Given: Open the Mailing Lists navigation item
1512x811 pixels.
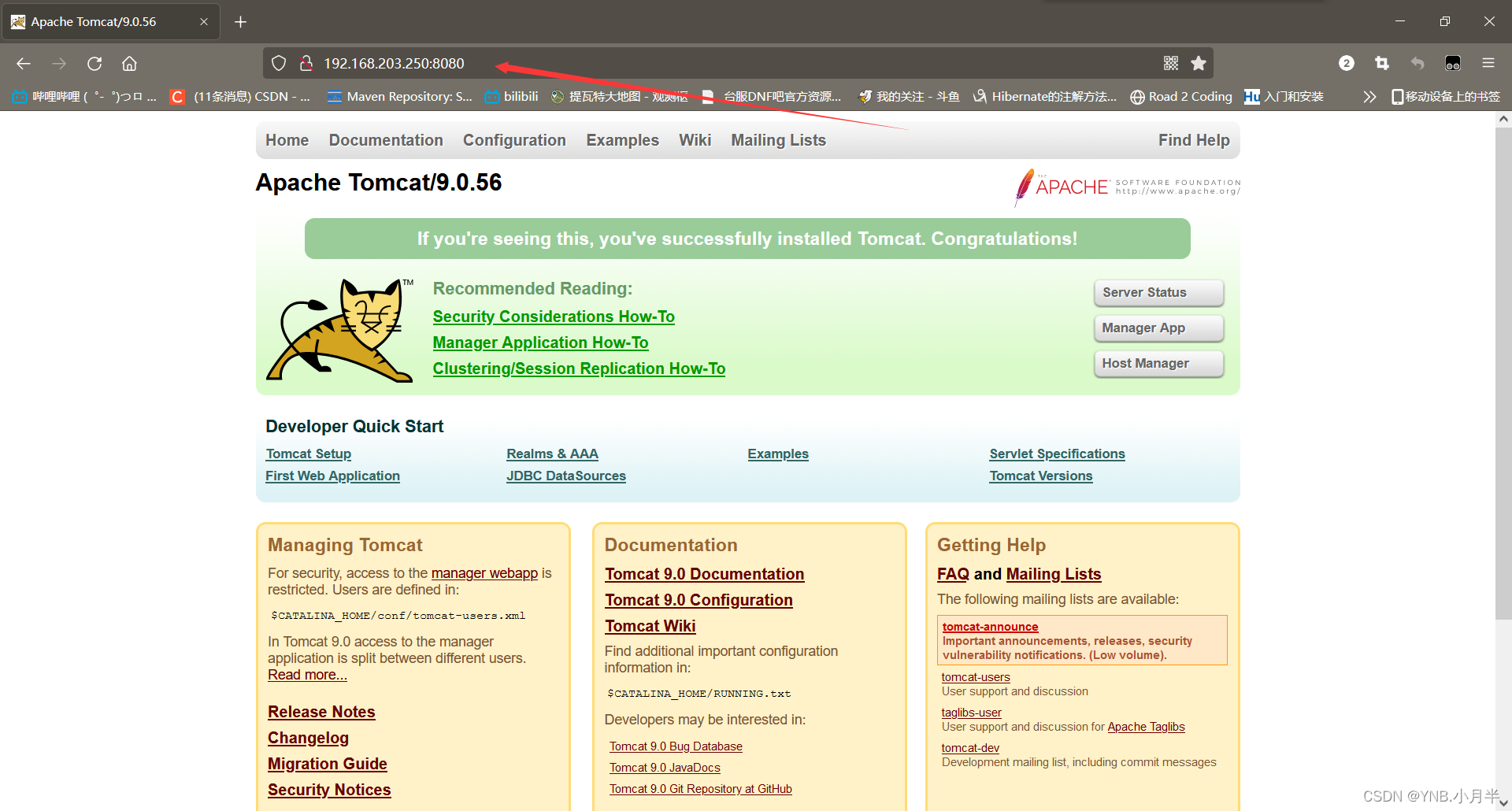Looking at the screenshot, I should tap(778, 140).
